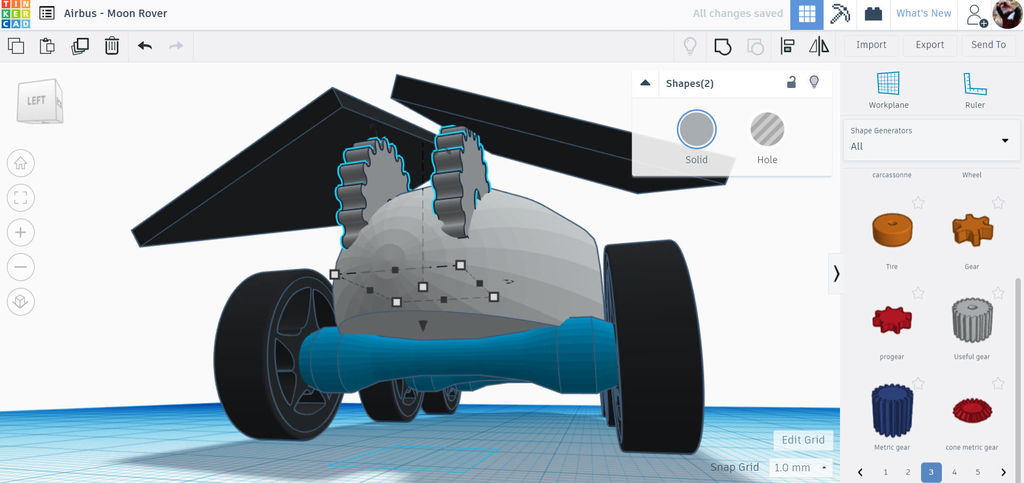
Task: Toggle lock editing padlock in Shapes panel
Action: click(x=791, y=82)
